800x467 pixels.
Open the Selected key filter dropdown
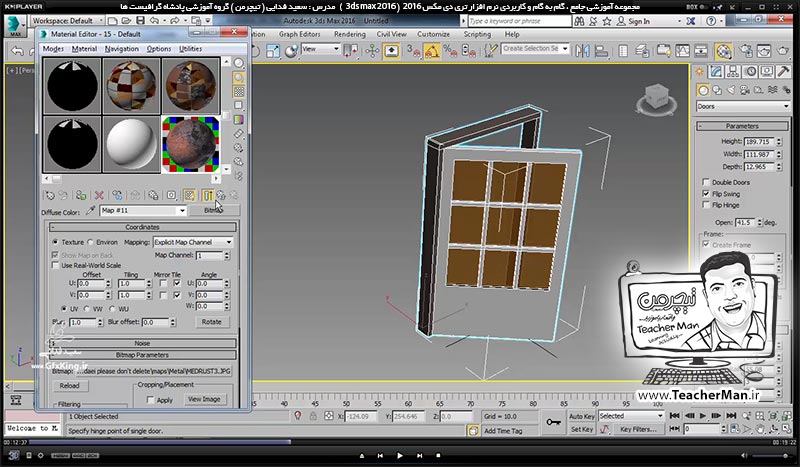coord(631,416)
